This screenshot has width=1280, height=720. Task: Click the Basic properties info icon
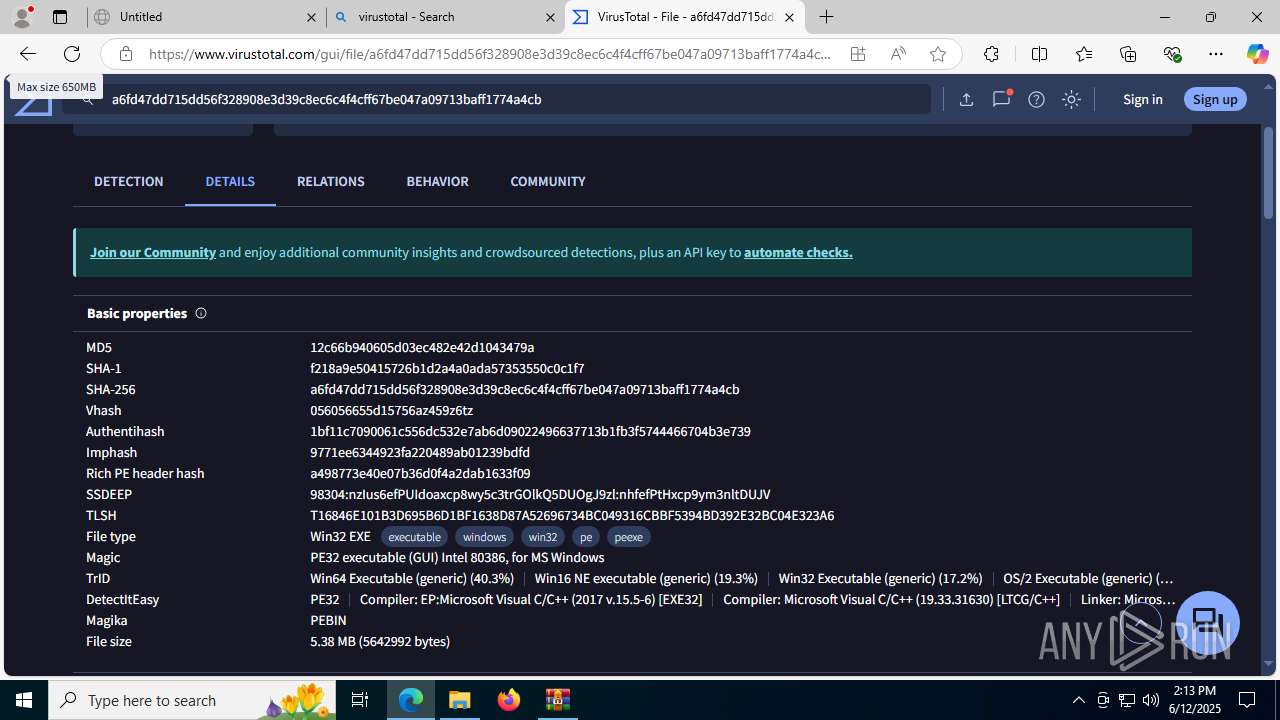[x=201, y=313]
